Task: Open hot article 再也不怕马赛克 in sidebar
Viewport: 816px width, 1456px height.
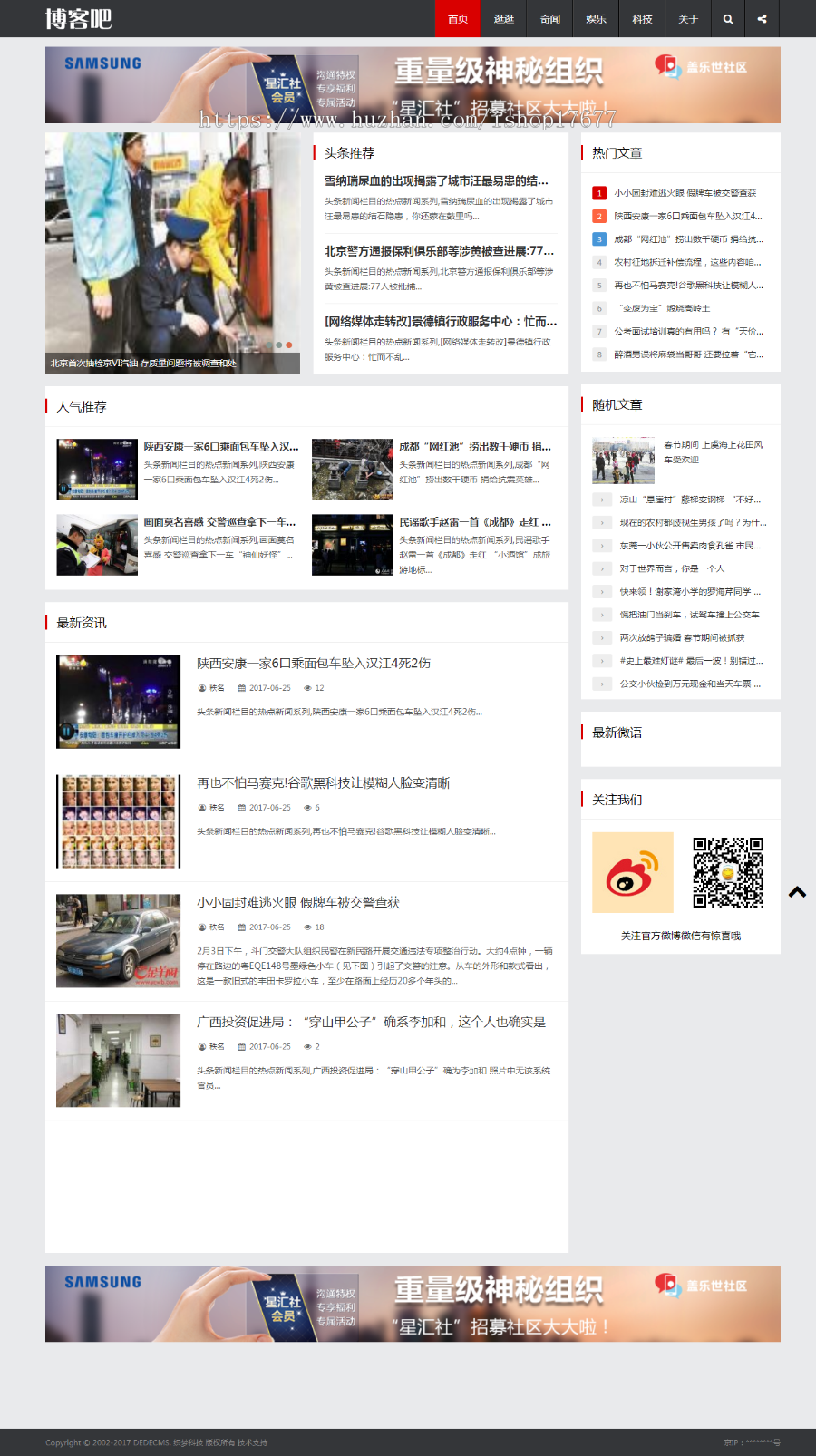Action: [x=689, y=286]
